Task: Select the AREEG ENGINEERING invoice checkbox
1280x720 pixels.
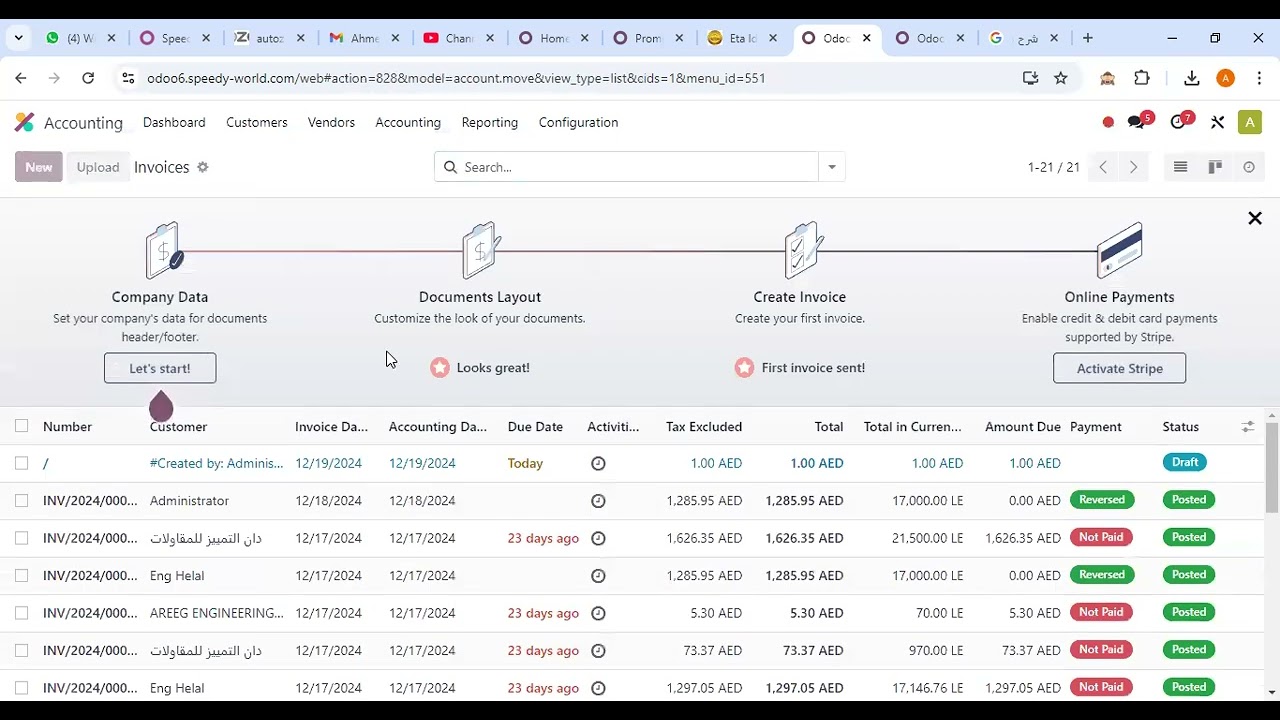Action: coord(21,613)
